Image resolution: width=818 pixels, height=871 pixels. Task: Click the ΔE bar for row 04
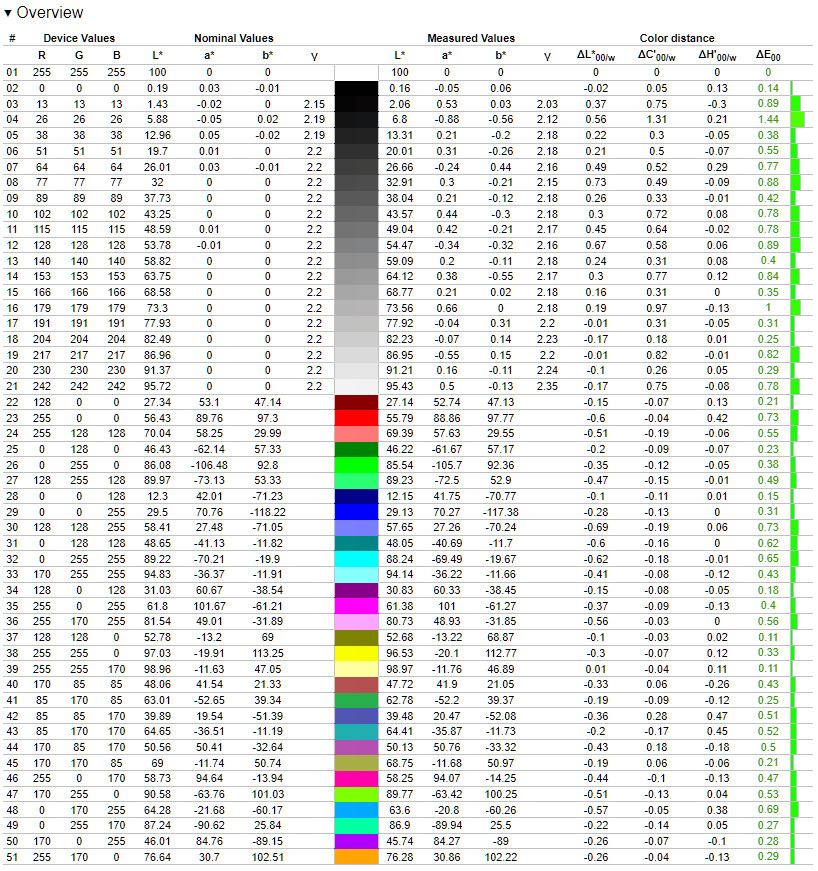coord(797,119)
